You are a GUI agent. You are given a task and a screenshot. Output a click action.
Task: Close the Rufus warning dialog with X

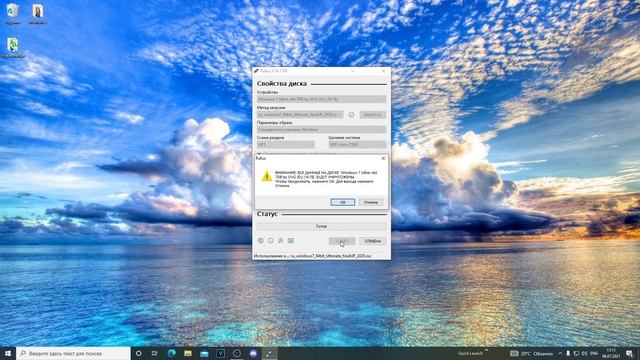383,158
